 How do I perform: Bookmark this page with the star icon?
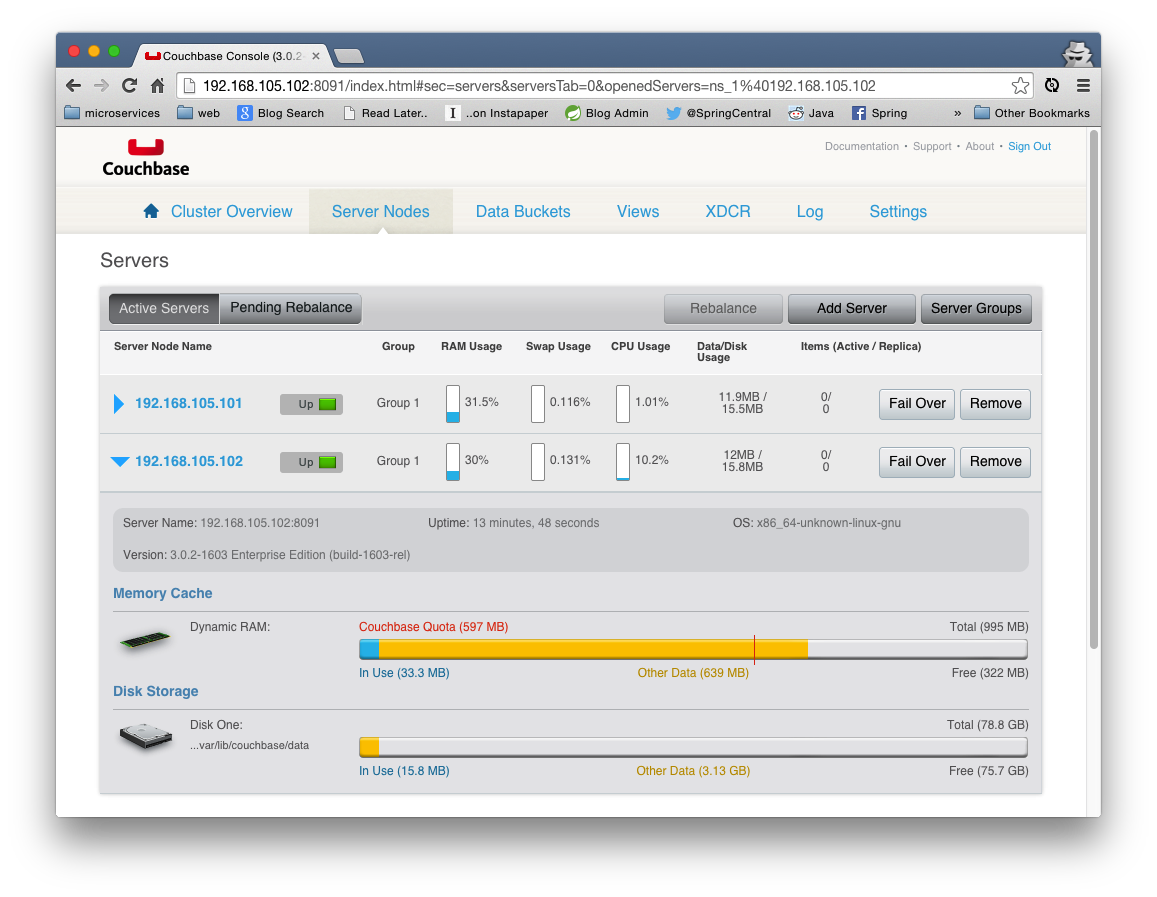[1020, 86]
